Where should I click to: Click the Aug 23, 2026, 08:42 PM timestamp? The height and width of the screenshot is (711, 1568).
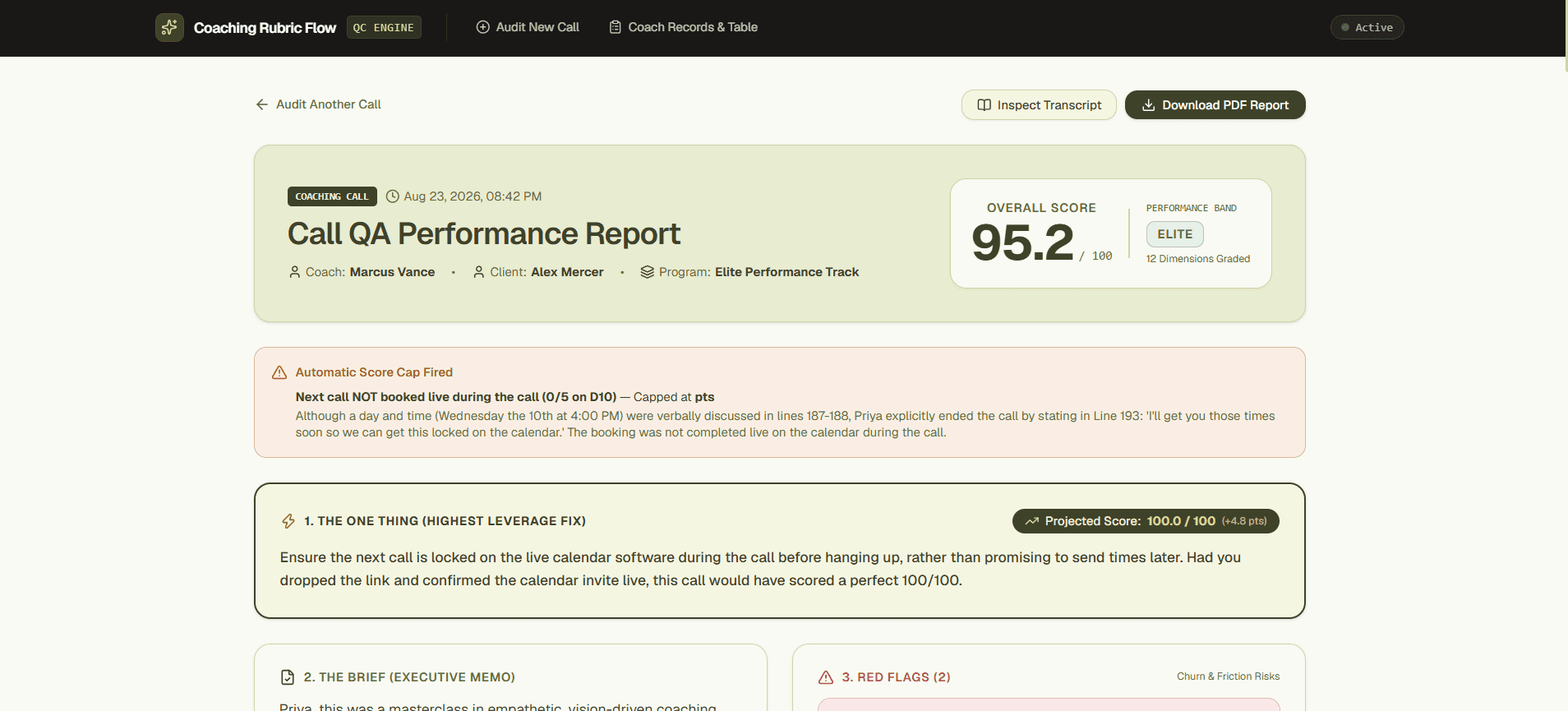pos(473,196)
